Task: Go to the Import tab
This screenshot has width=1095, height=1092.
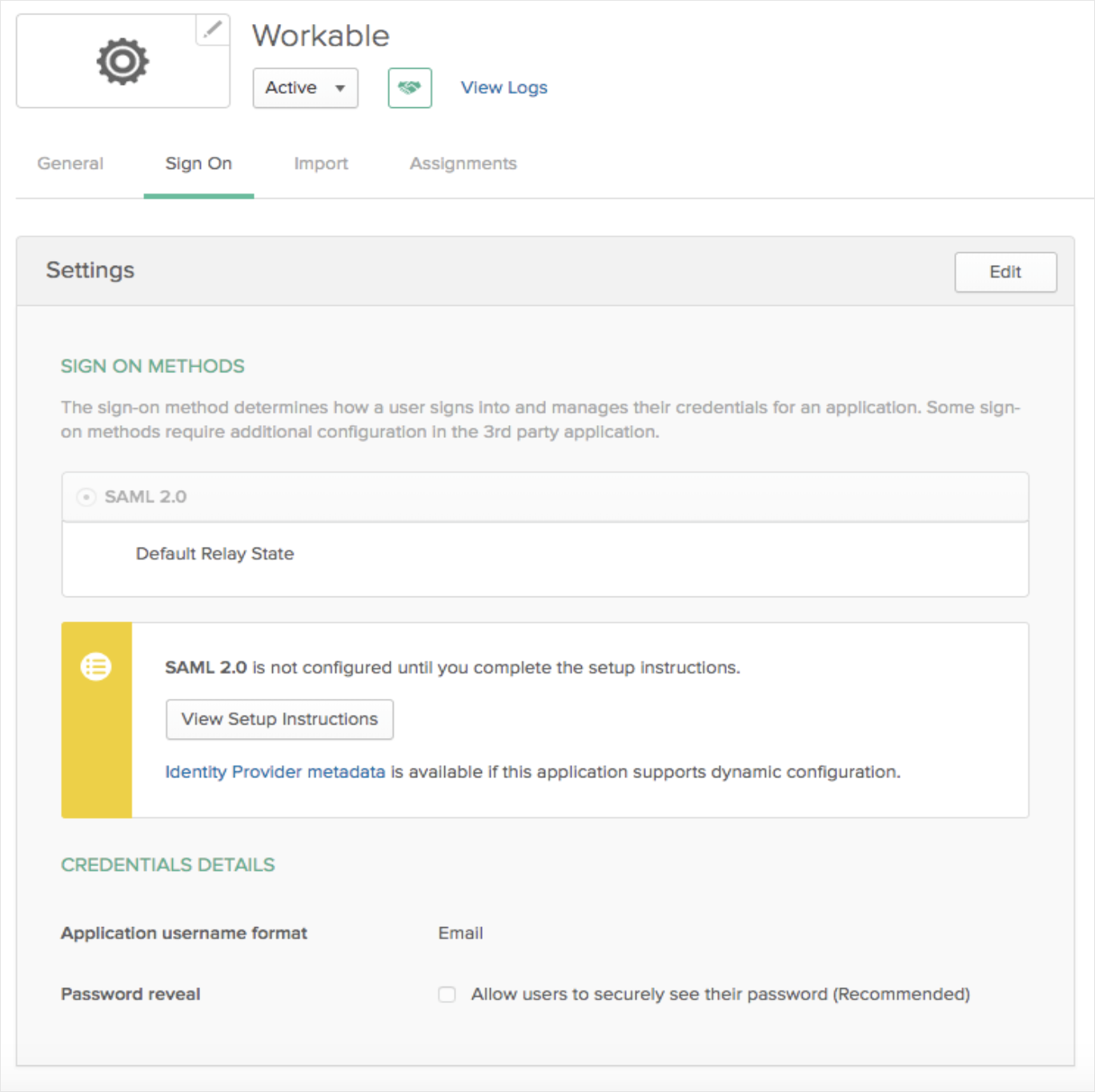Action: click(x=321, y=163)
